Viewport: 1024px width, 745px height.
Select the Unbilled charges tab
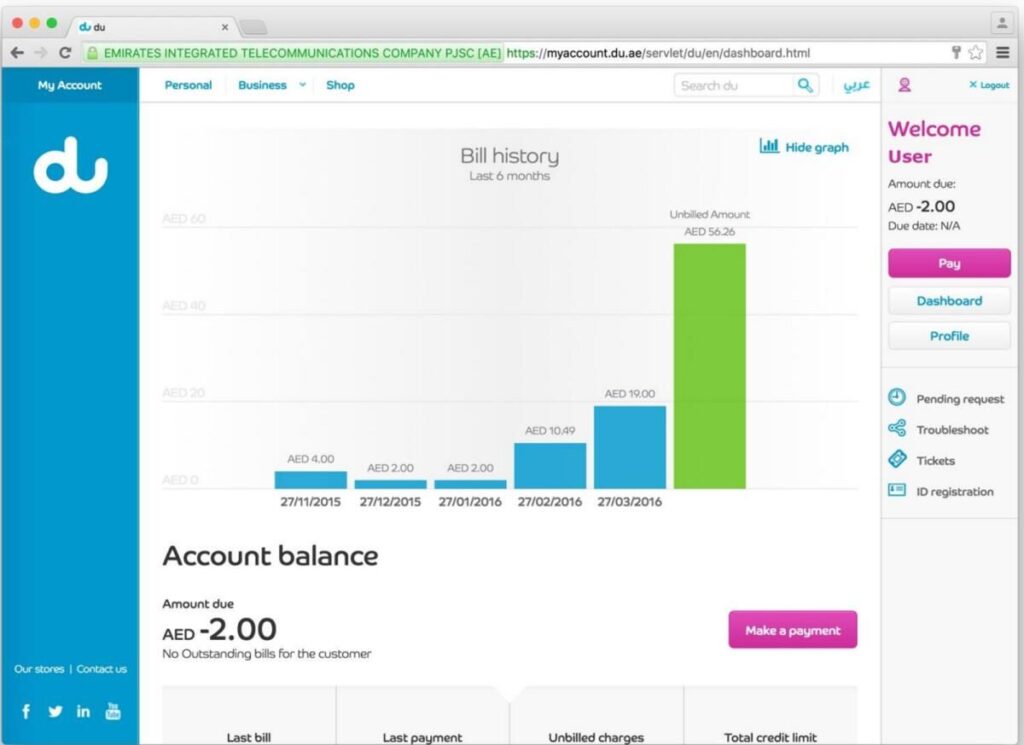click(596, 736)
